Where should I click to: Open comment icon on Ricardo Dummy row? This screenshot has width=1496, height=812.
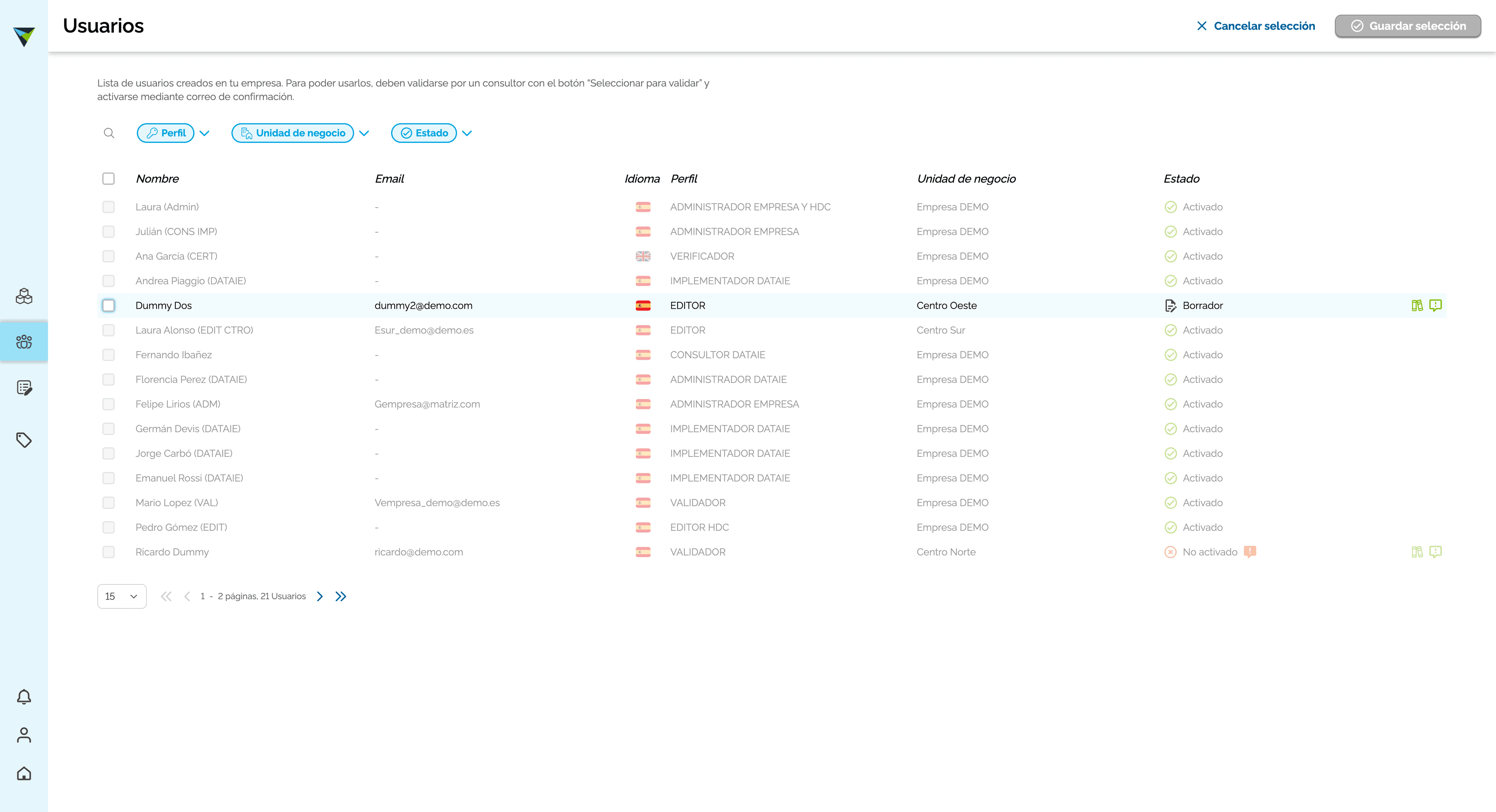(x=1436, y=552)
